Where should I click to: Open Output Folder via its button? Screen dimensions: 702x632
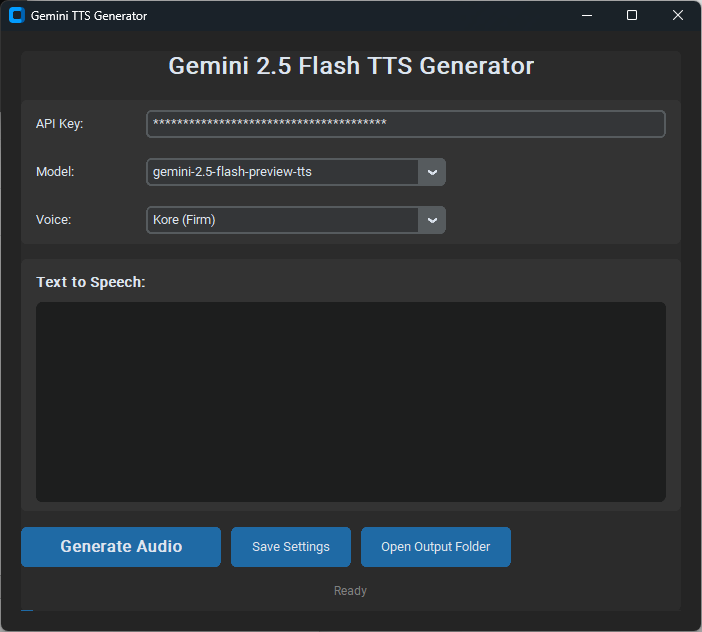tap(436, 547)
